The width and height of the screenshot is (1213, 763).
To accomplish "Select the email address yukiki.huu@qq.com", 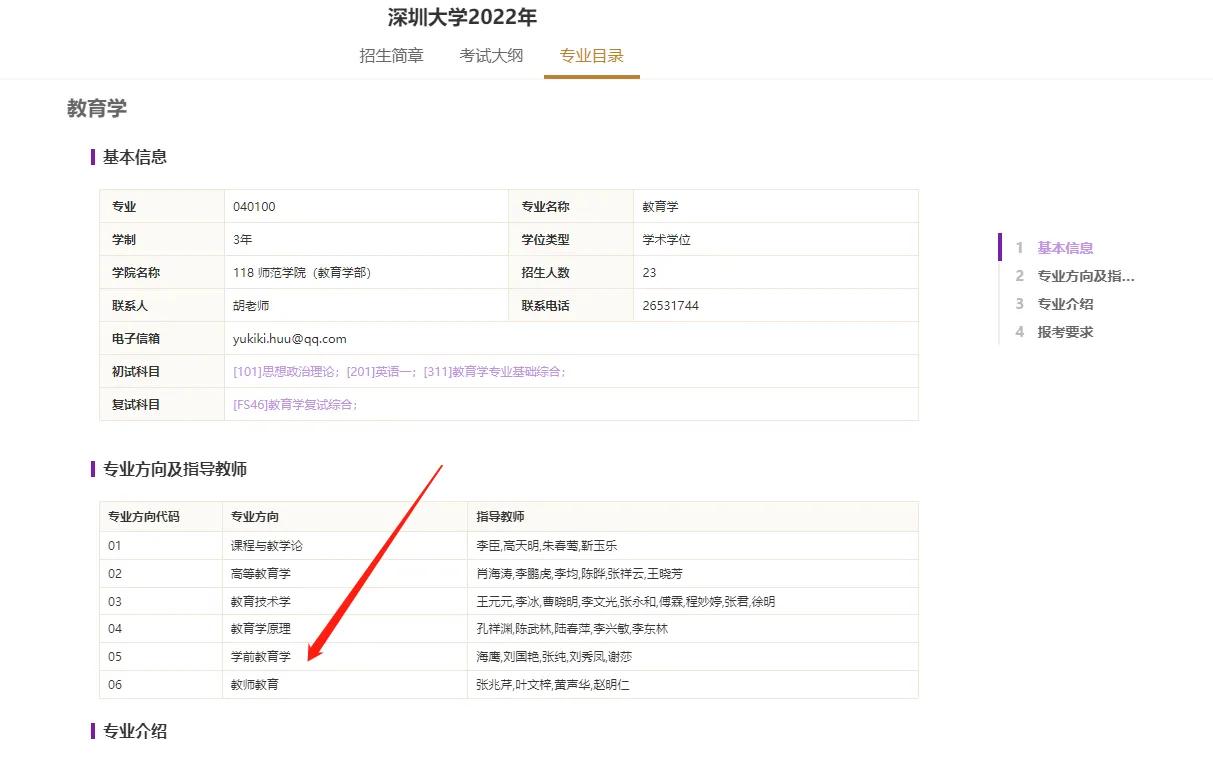I will (x=290, y=338).
